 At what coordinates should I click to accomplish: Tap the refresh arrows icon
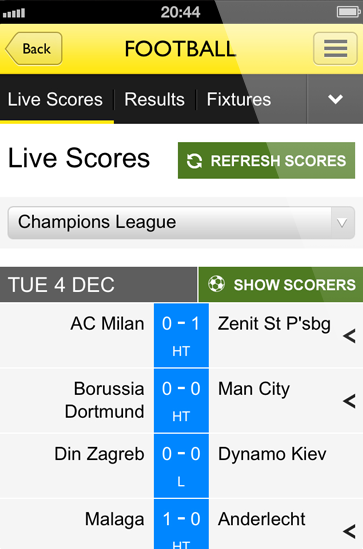tap(194, 161)
